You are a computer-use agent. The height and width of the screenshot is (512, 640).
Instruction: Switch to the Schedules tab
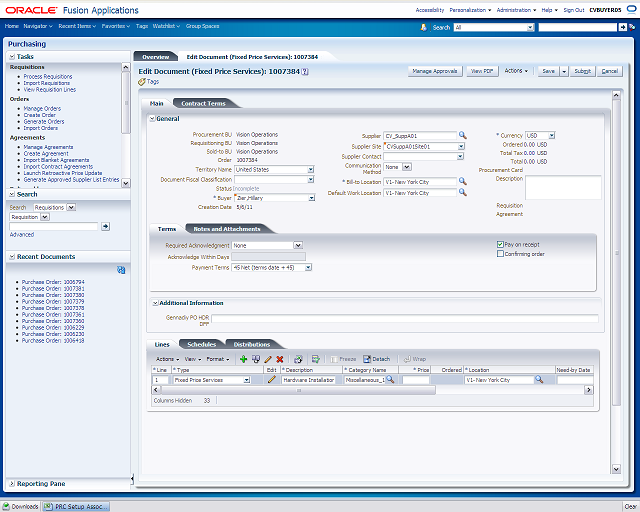201,344
